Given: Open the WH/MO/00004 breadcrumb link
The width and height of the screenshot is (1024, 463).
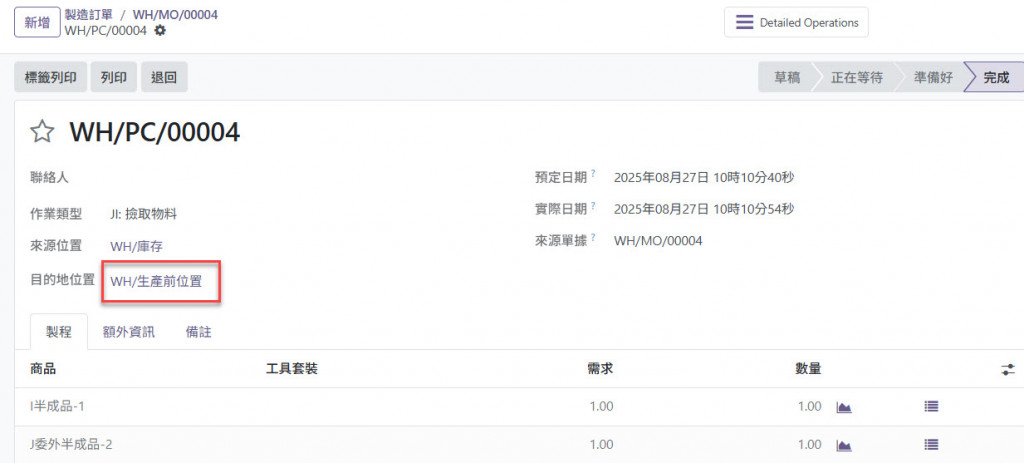Looking at the screenshot, I should (x=176, y=14).
